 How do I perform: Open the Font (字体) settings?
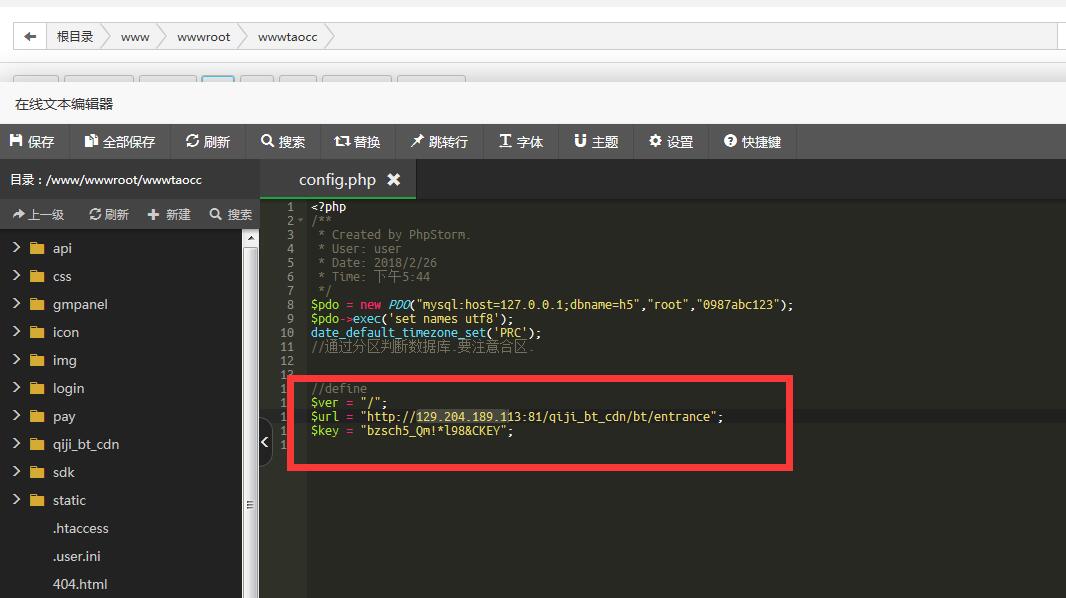pyautogui.click(x=521, y=142)
